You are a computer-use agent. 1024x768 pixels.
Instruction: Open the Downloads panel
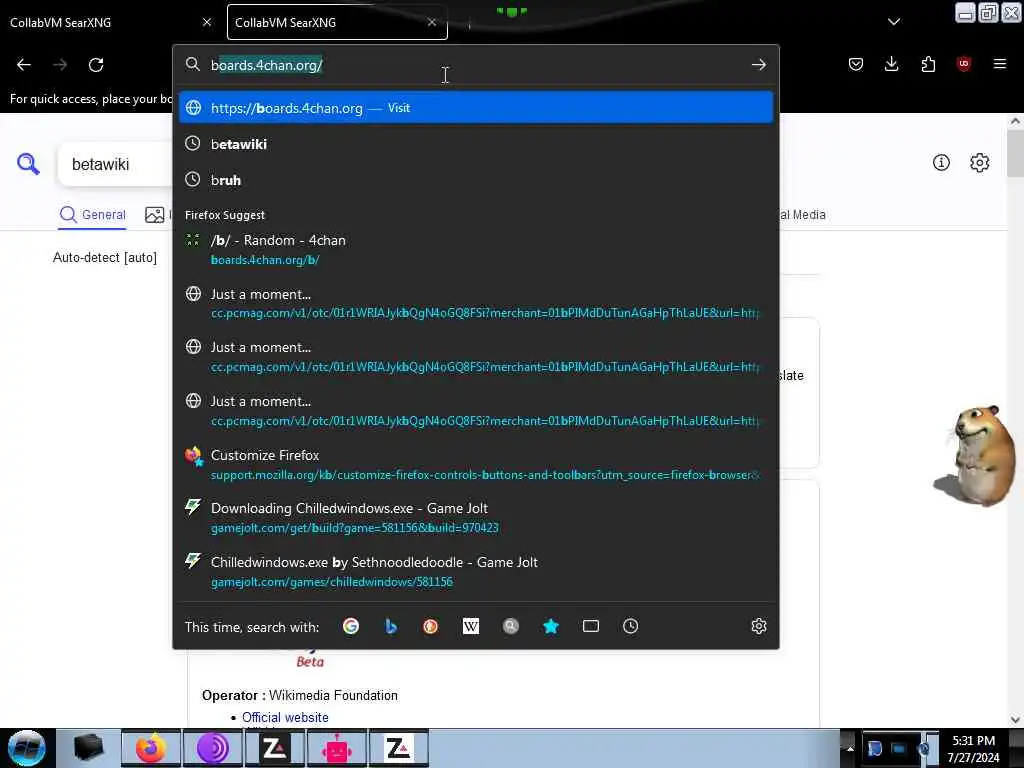click(x=891, y=64)
